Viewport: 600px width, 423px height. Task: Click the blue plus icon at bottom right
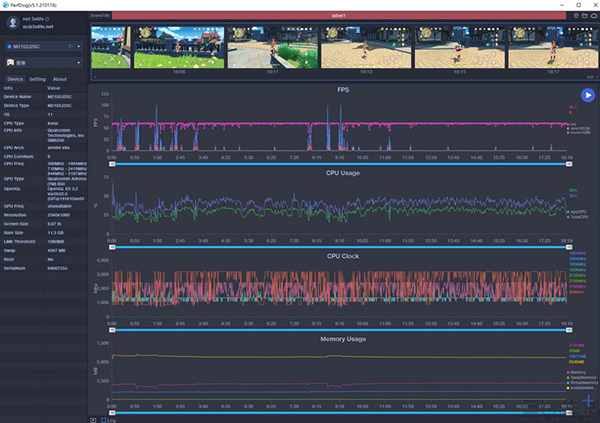[x=588, y=402]
